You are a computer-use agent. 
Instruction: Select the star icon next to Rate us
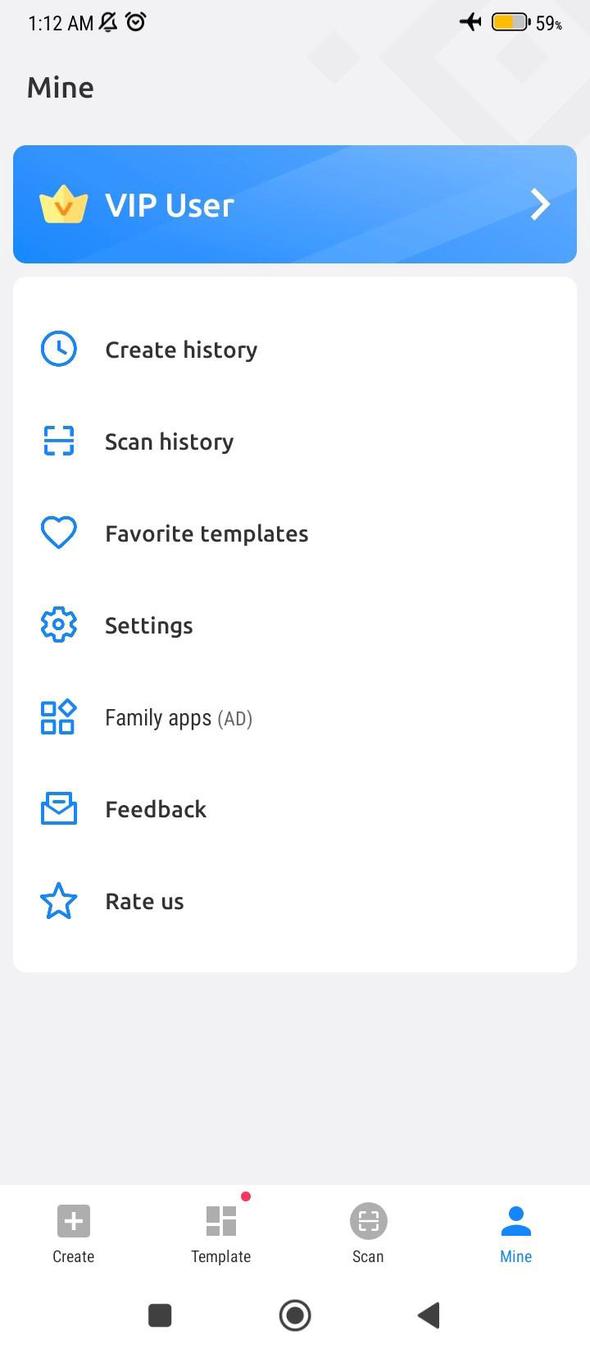58,900
